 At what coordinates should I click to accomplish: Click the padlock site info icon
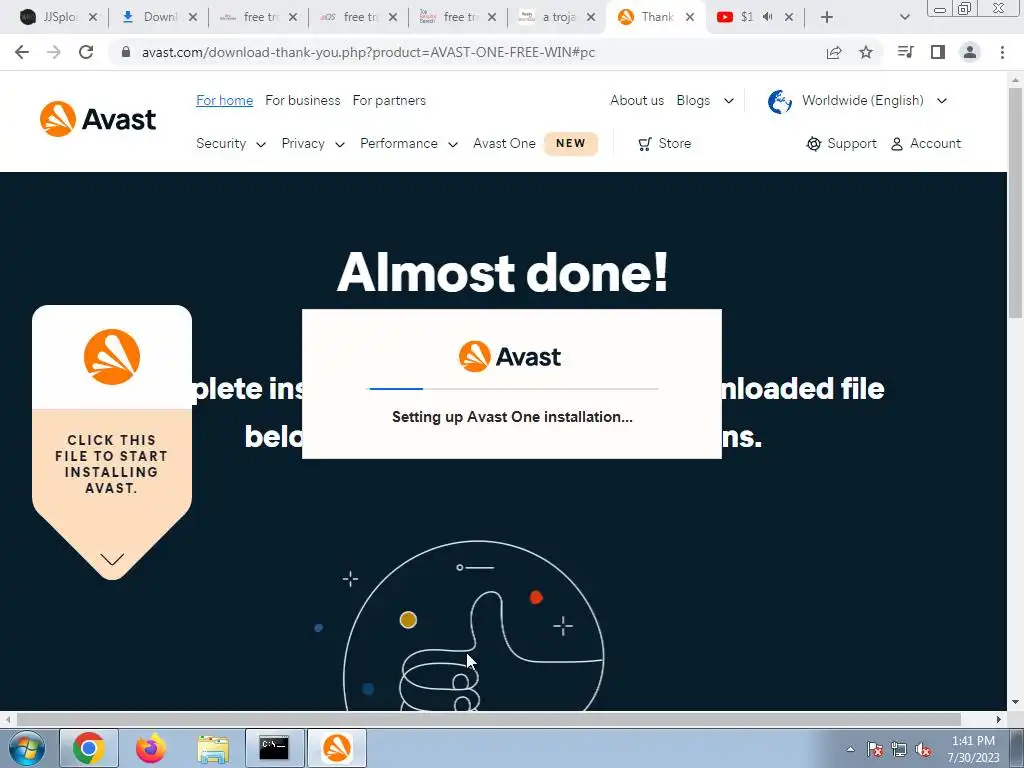click(x=126, y=52)
